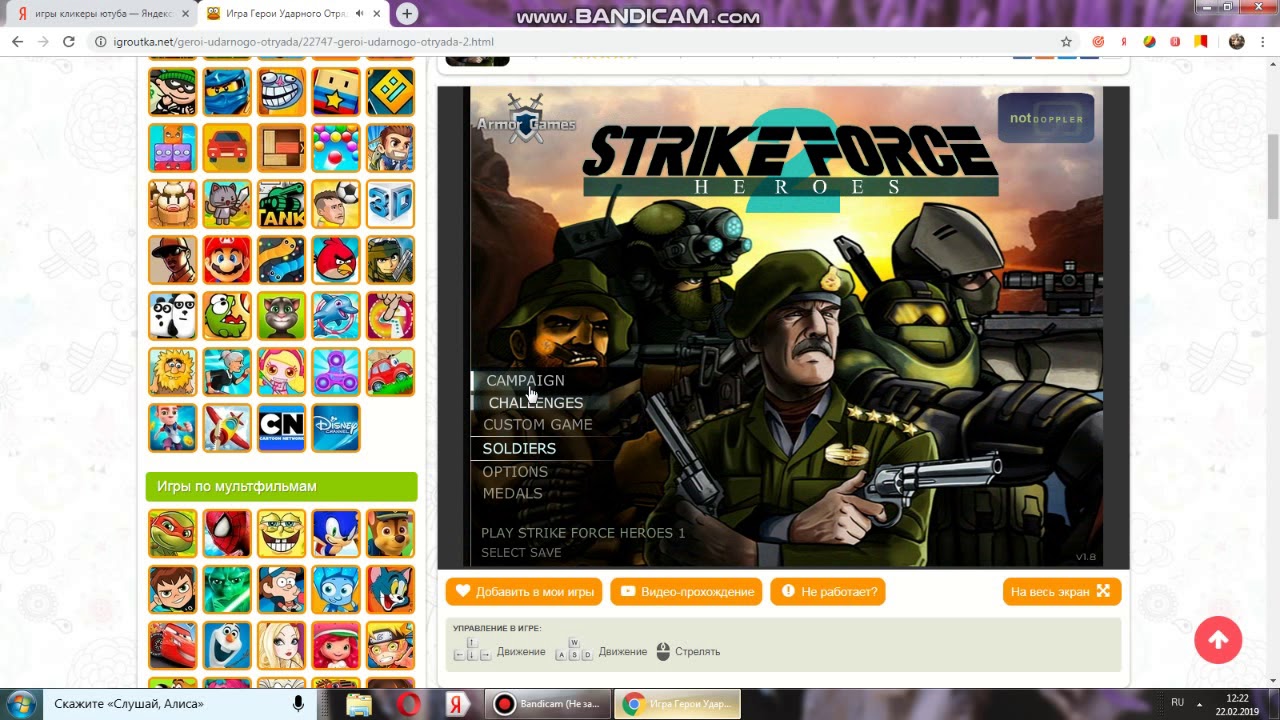Open the Geometry Dash game icon

click(390, 92)
